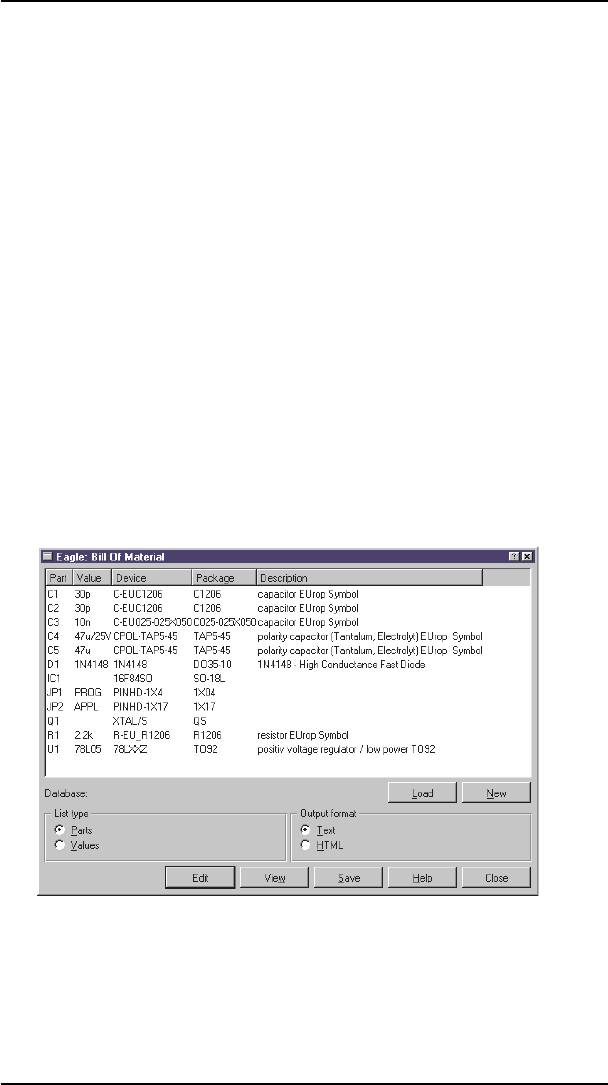Choose HTML output format
Viewport: 608px width, 1085px height.
pyautogui.click(x=306, y=845)
